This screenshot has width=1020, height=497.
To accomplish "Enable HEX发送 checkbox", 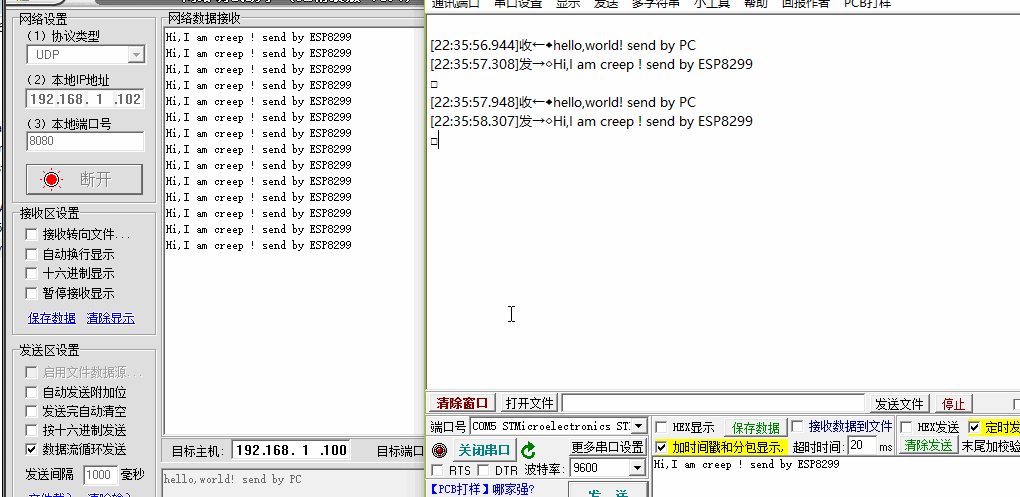I will (906, 427).
